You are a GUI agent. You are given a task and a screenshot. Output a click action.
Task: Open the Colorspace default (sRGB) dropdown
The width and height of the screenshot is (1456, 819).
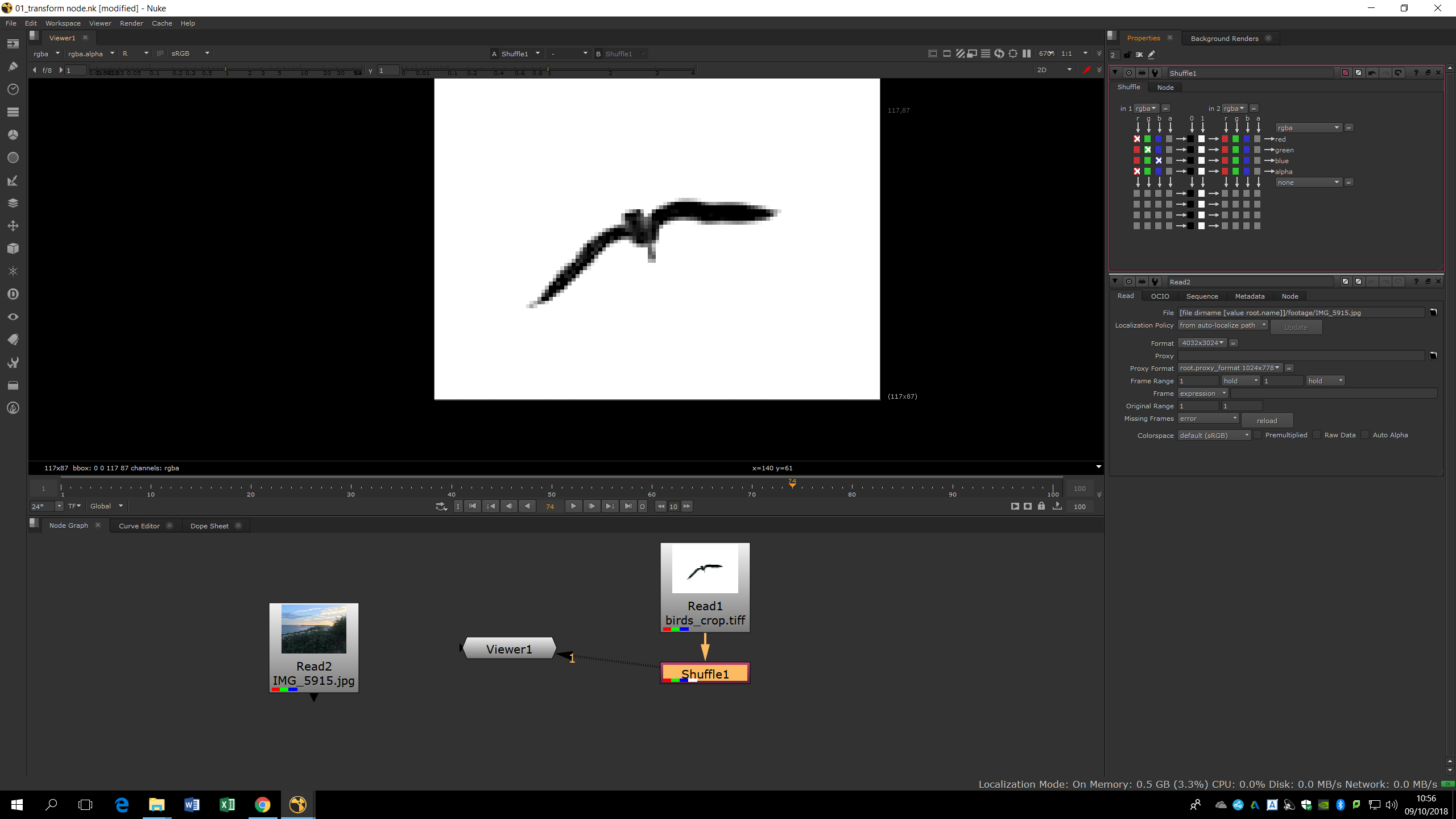point(1214,435)
